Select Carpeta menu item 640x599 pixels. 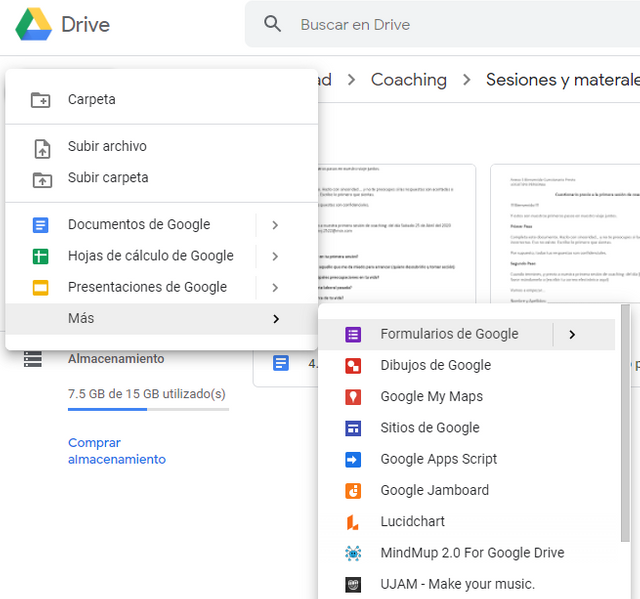pos(162,100)
